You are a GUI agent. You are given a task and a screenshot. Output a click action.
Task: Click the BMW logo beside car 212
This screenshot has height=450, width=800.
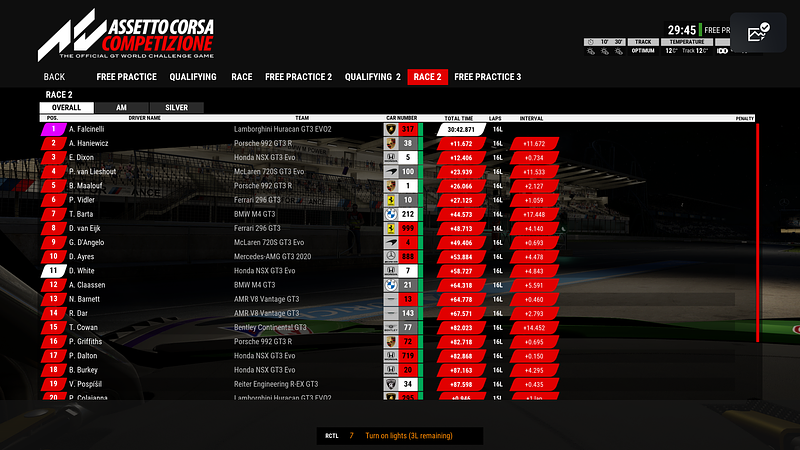[391, 214]
